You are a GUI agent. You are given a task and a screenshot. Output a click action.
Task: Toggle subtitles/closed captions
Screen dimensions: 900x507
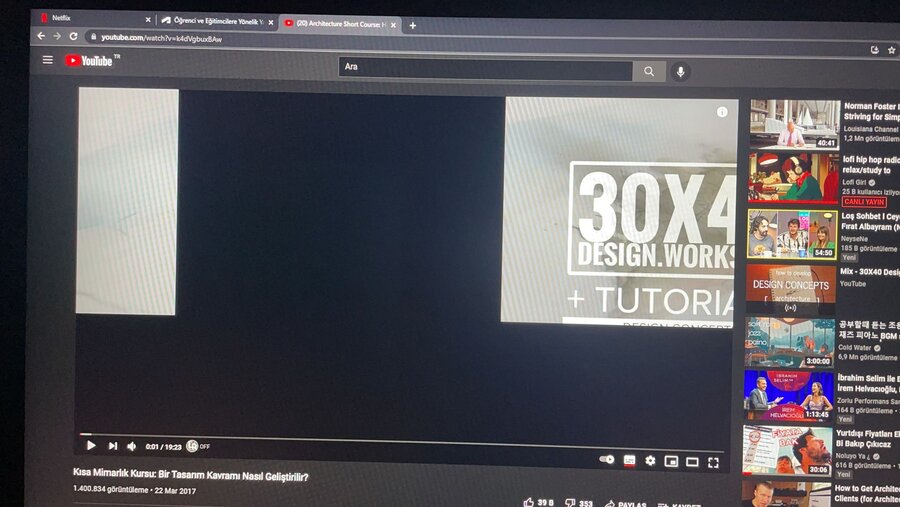coord(629,460)
